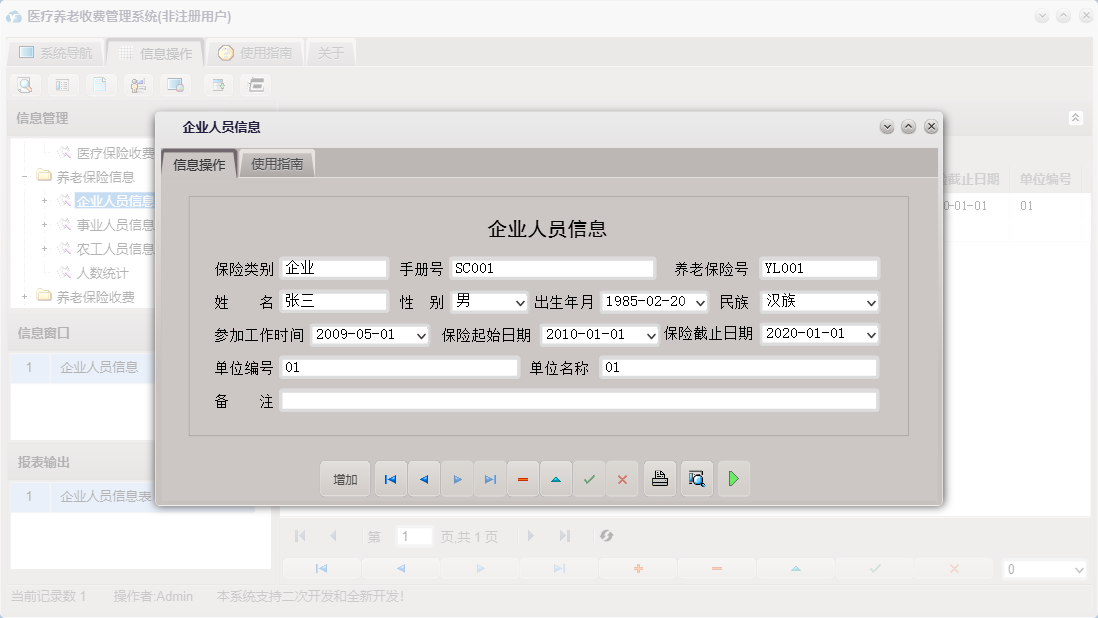The height and width of the screenshot is (618, 1098).
Task: Confirm changes with green check icon
Action: (589, 478)
